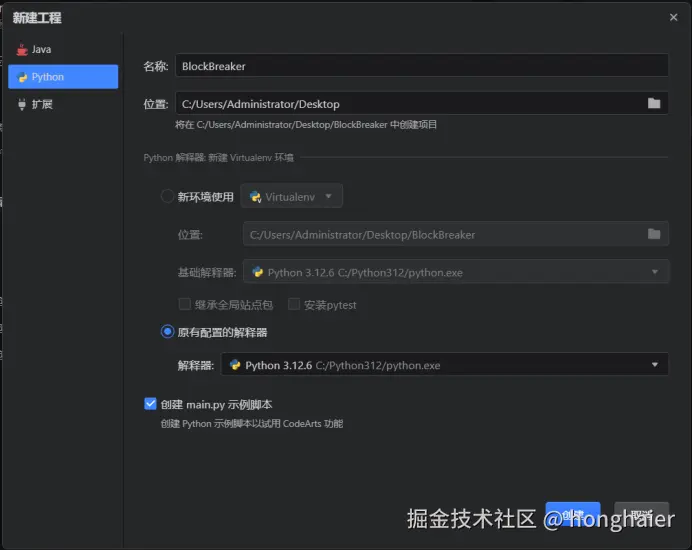Screen dimensions: 692x550
Task: Click the Java coffee cup icon
Action: point(22,49)
